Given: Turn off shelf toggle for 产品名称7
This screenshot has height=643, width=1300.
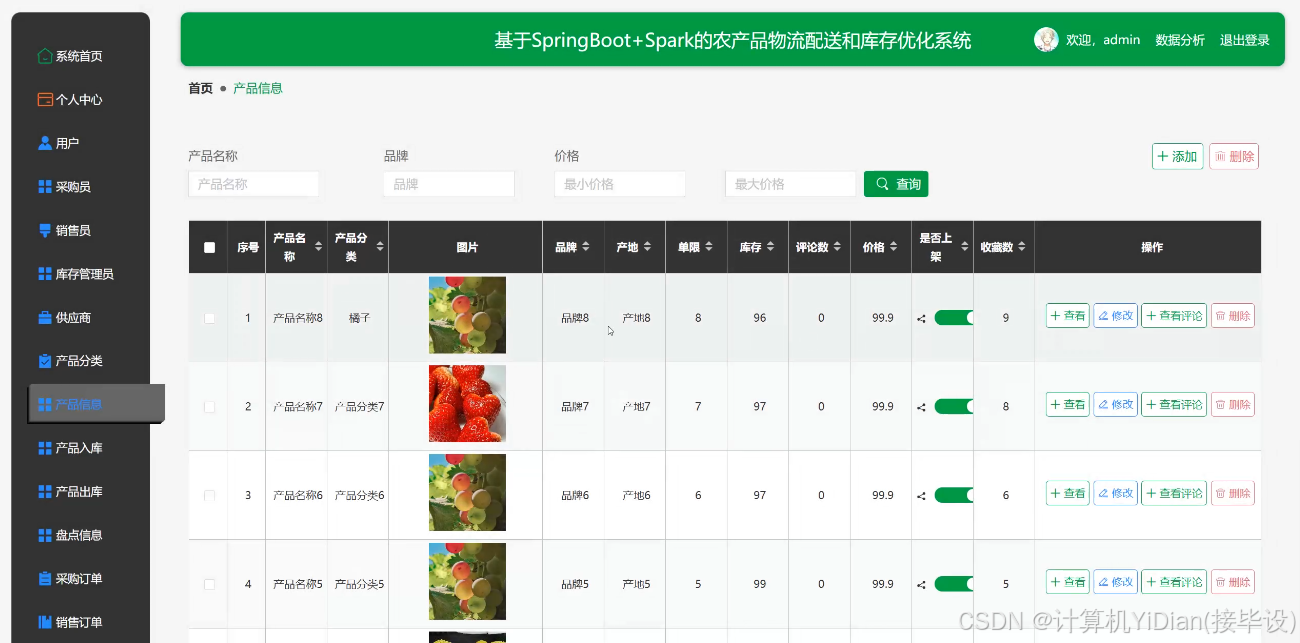Looking at the screenshot, I should (x=953, y=406).
